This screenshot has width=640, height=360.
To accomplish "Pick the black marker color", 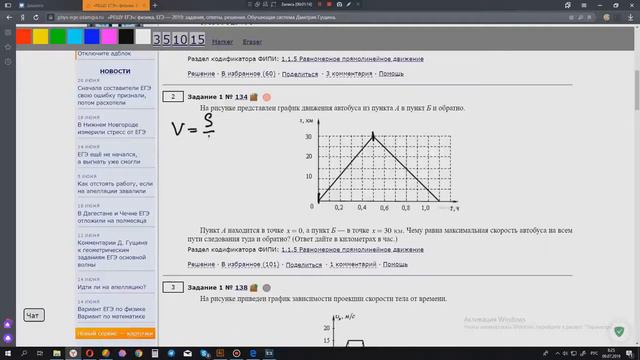I will pos(126,37).
